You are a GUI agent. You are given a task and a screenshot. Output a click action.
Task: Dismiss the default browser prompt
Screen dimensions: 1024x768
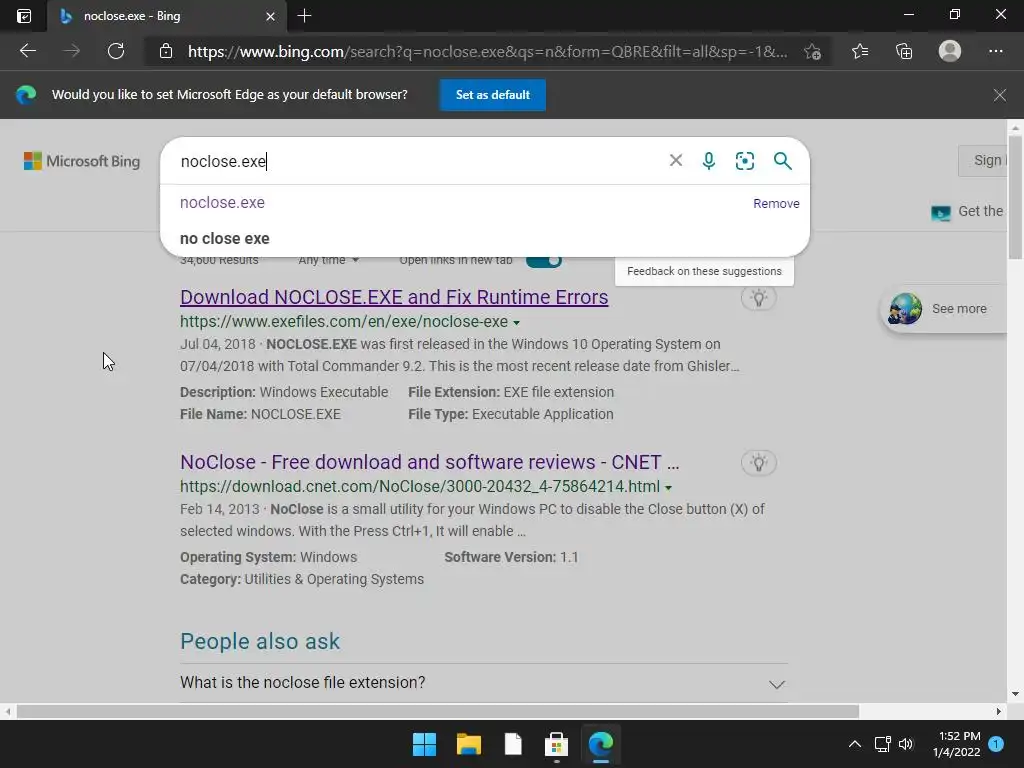999,95
